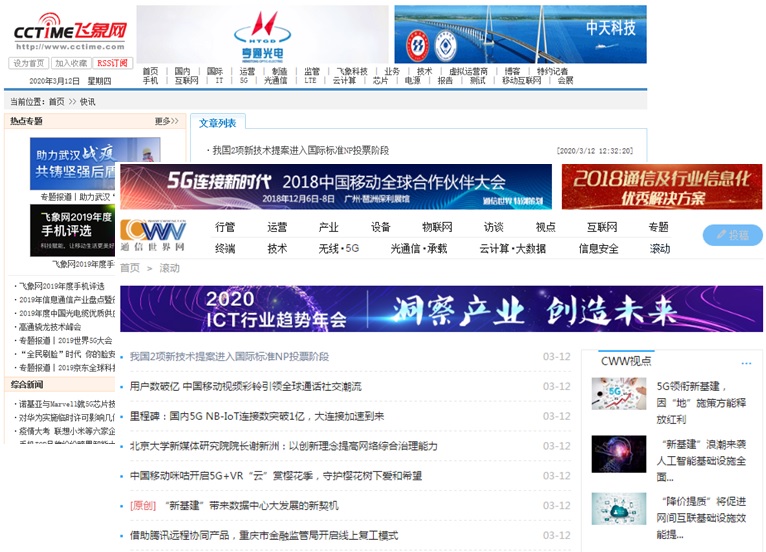766x552 pixels.
Task: Click the blue 投稿 button
Action: (732, 235)
